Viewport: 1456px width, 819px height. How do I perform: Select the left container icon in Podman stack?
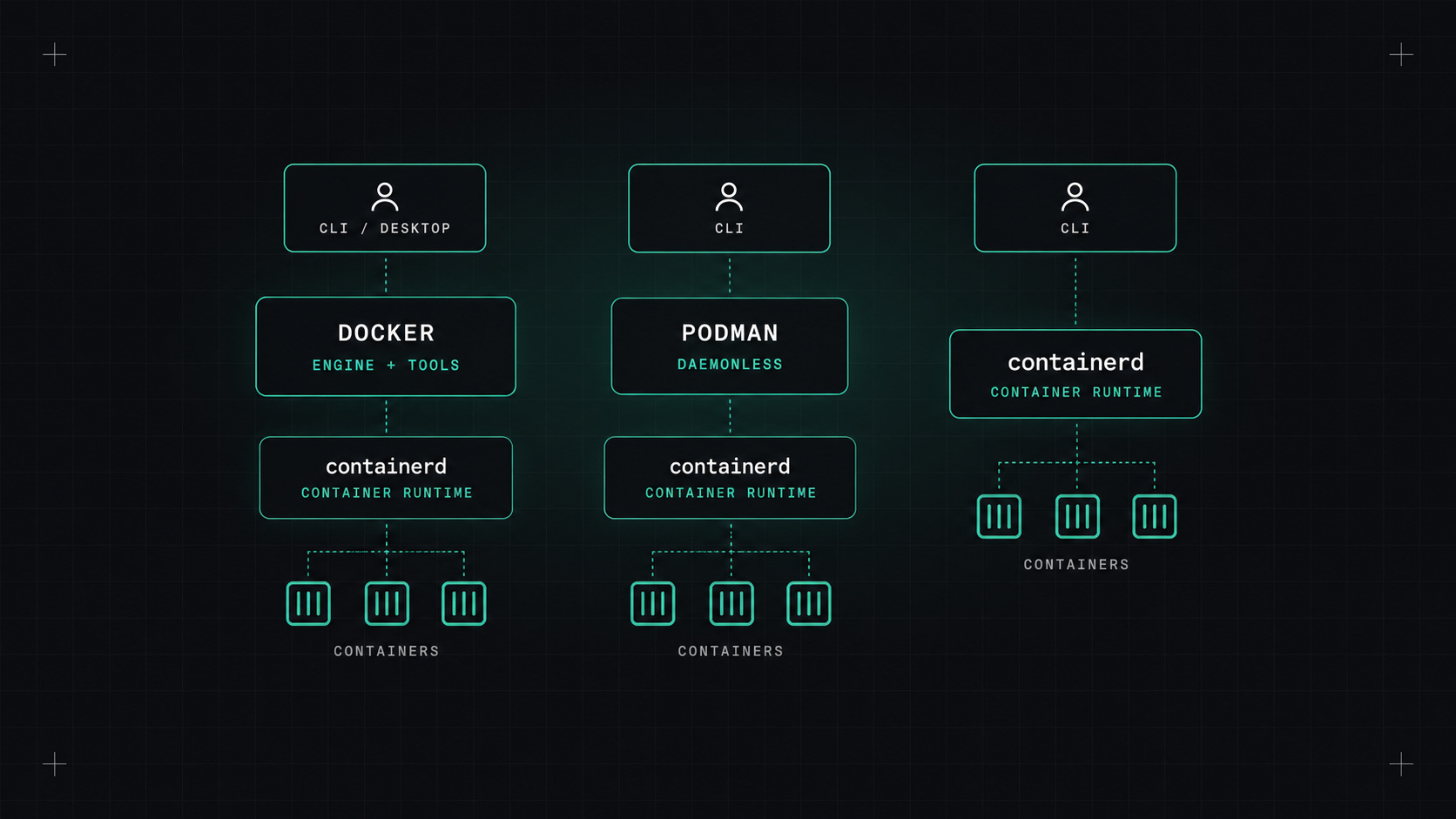(x=653, y=603)
